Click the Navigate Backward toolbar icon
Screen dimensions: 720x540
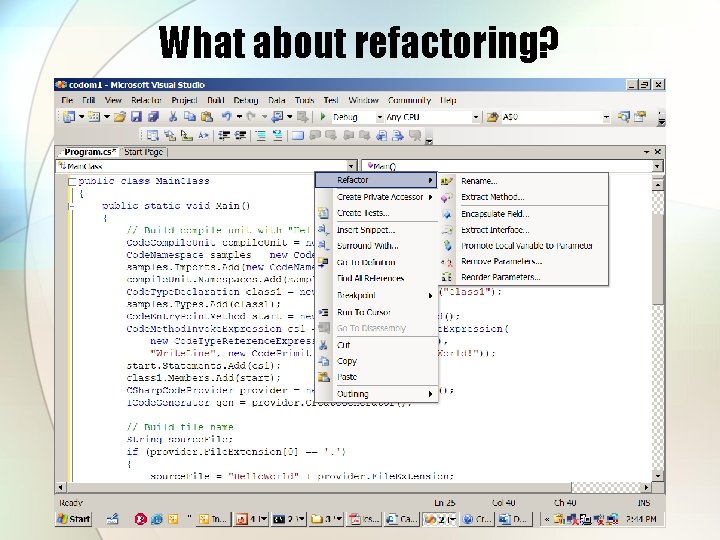click(277, 117)
